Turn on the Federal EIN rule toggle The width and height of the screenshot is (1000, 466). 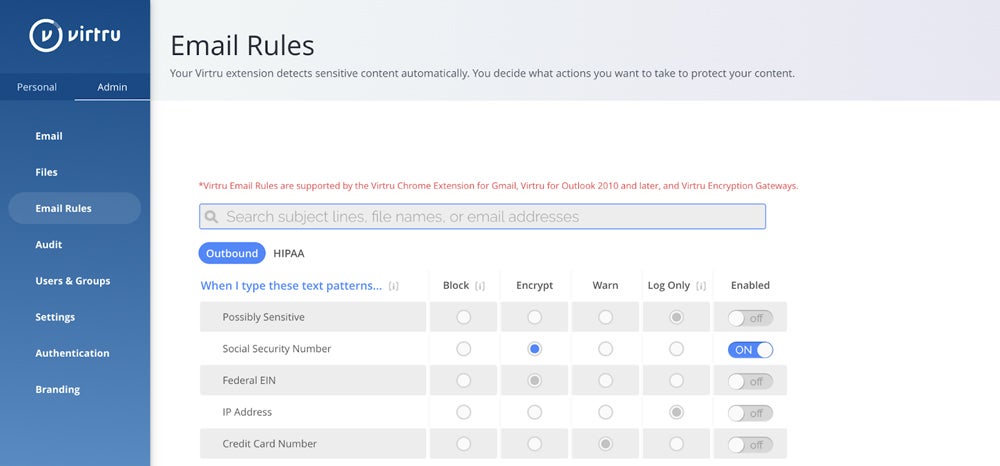[x=750, y=381]
